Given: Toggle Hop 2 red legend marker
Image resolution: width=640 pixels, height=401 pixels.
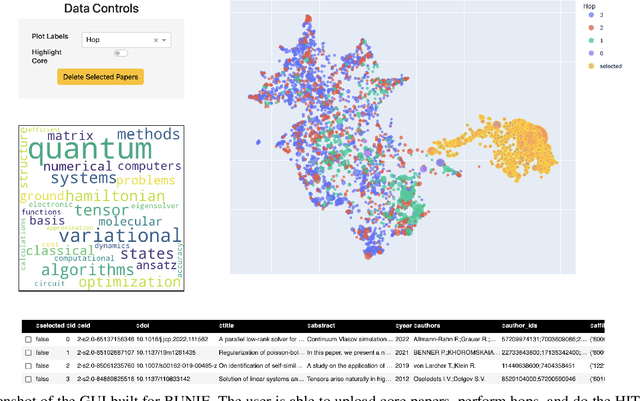Looking at the screenshot, I should point(591,27).
